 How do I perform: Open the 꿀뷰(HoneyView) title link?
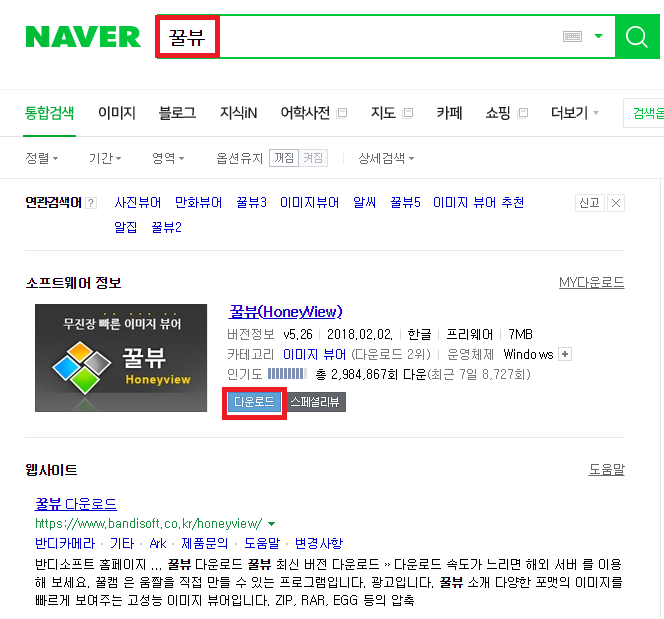[x=285, y=312]
